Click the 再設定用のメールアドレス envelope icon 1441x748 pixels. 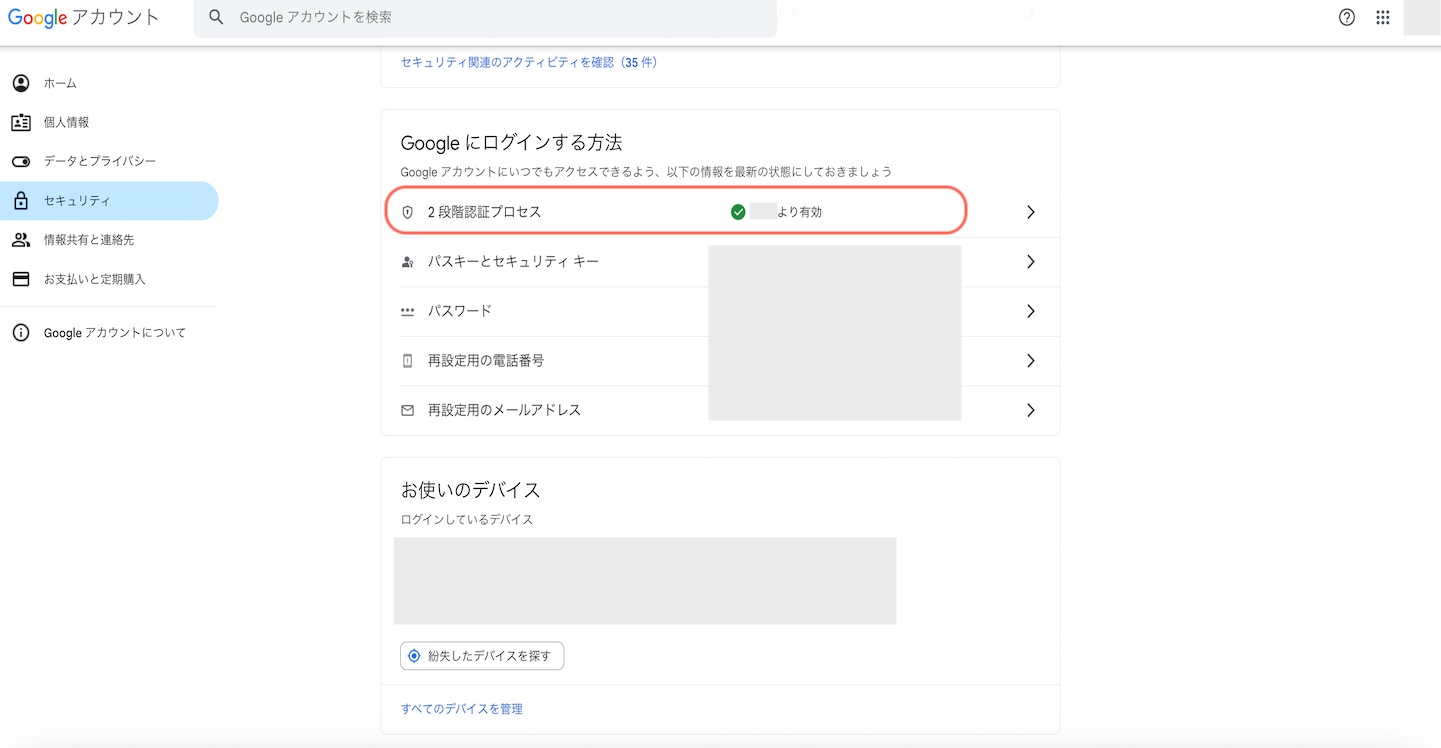coord(407,410)
